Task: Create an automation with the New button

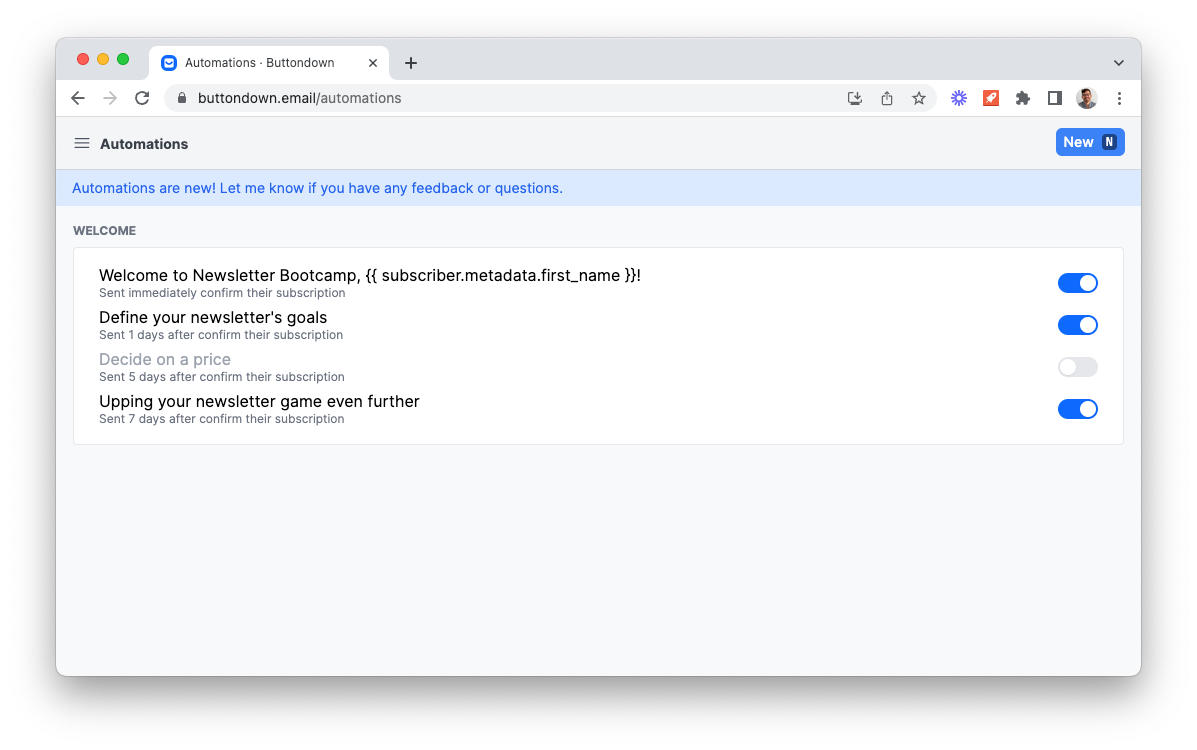Action: 1090,142
